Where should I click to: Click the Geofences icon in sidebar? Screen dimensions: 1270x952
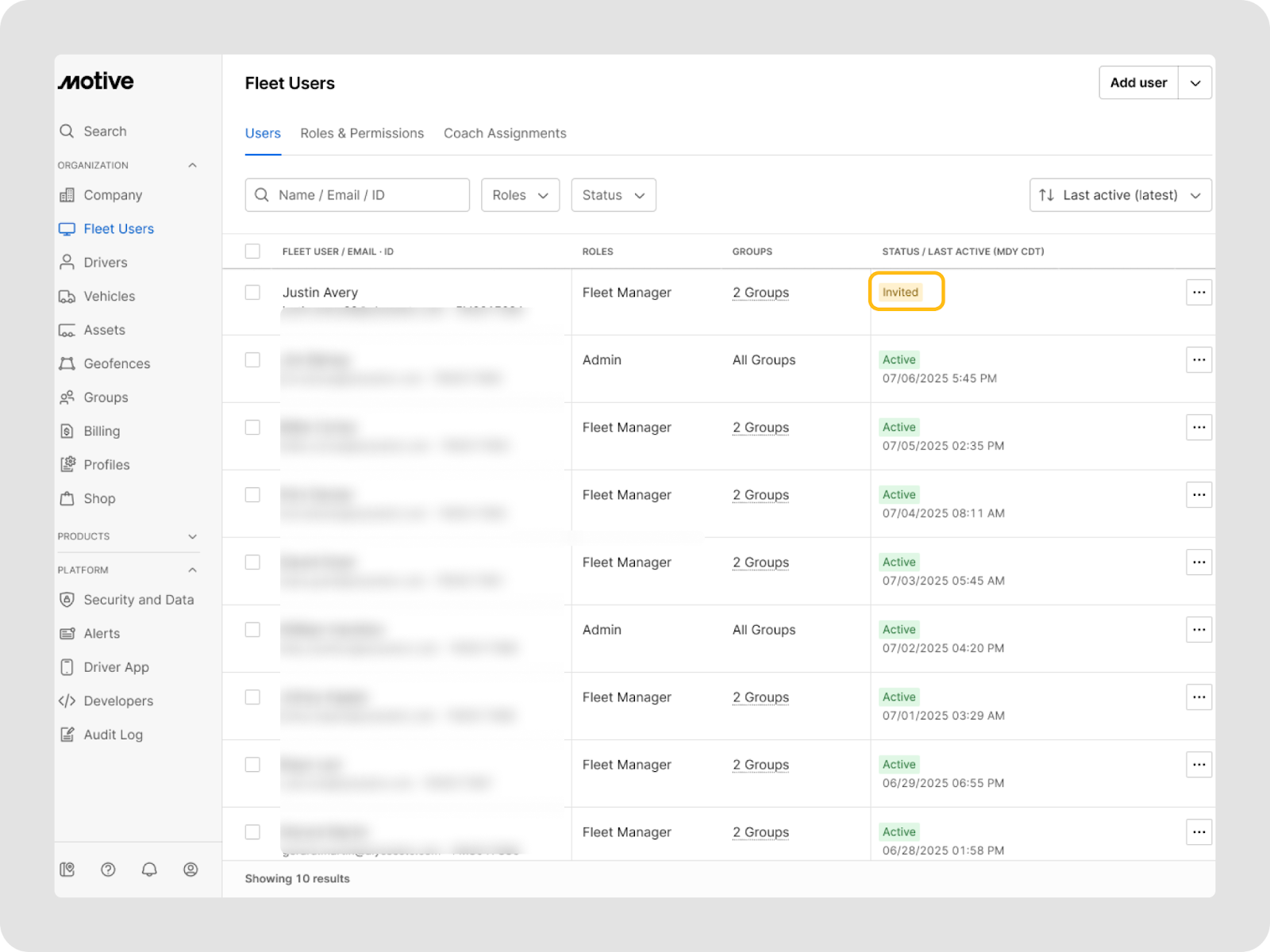tap(67, 363)
